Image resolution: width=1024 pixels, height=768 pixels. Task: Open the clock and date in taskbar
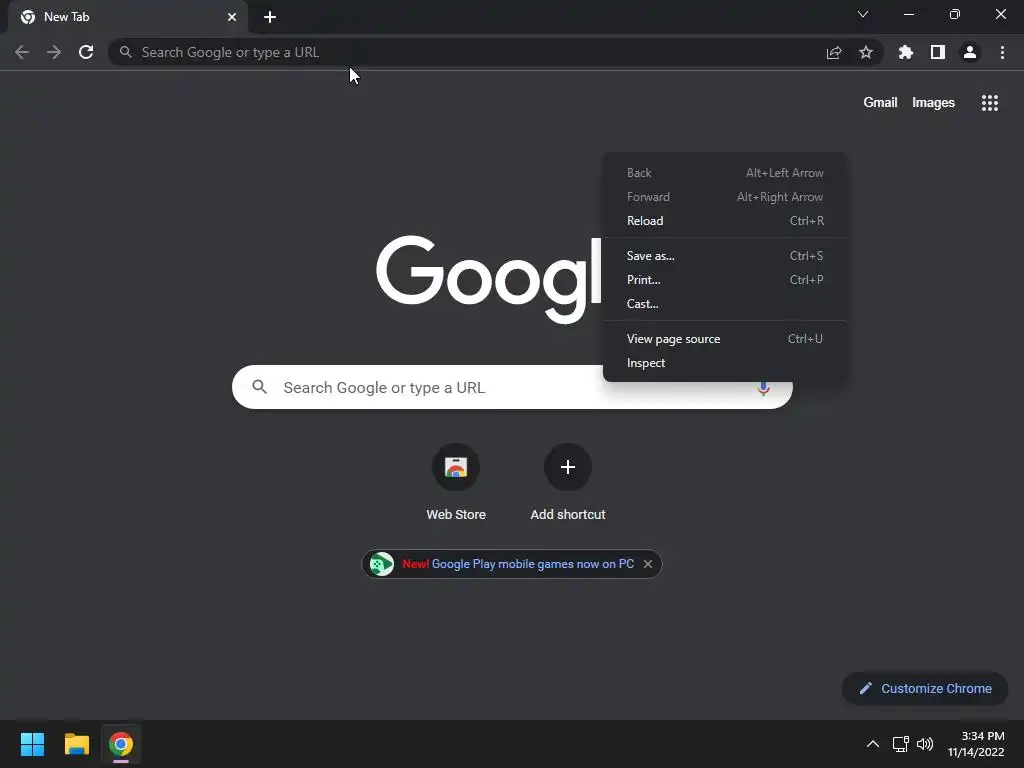976,744
